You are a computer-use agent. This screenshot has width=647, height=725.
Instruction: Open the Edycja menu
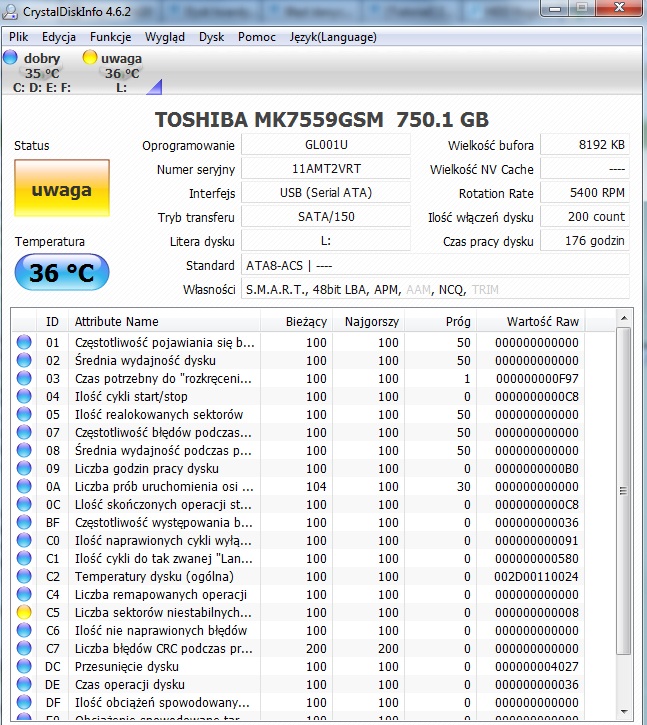pyautogui.click(x=59, y=37)
